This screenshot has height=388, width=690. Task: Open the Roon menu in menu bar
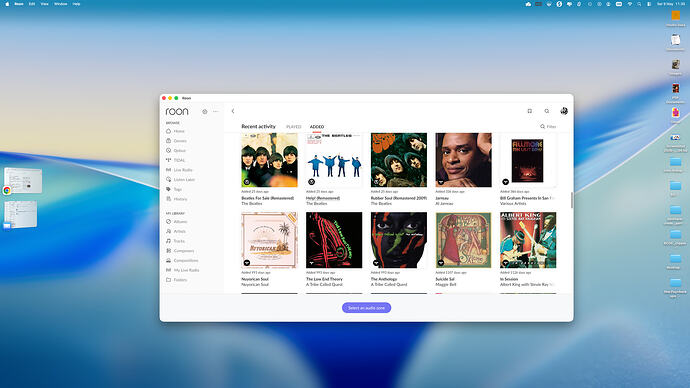coord(19,4)
